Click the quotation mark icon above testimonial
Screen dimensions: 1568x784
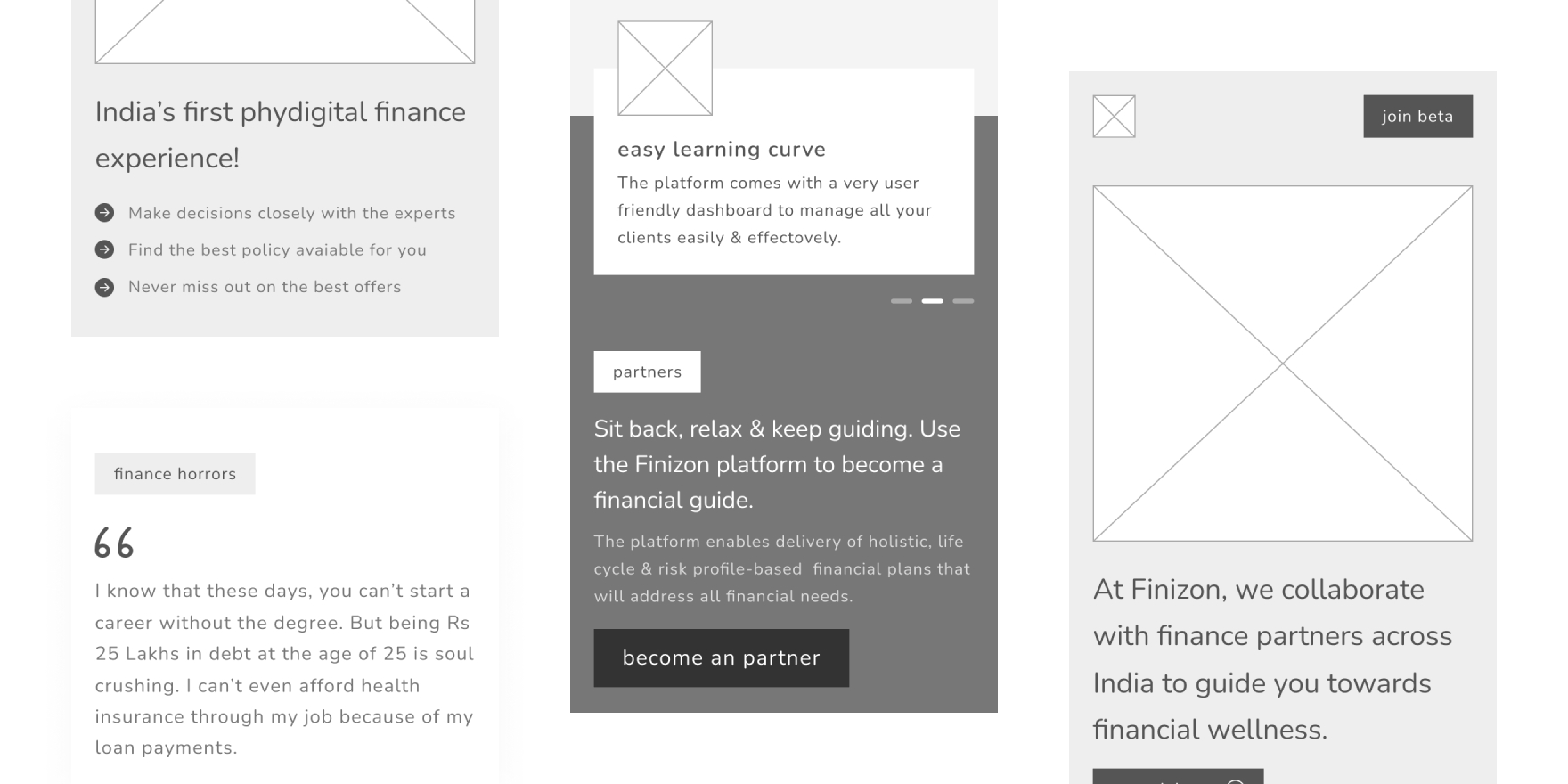point(114,543)
